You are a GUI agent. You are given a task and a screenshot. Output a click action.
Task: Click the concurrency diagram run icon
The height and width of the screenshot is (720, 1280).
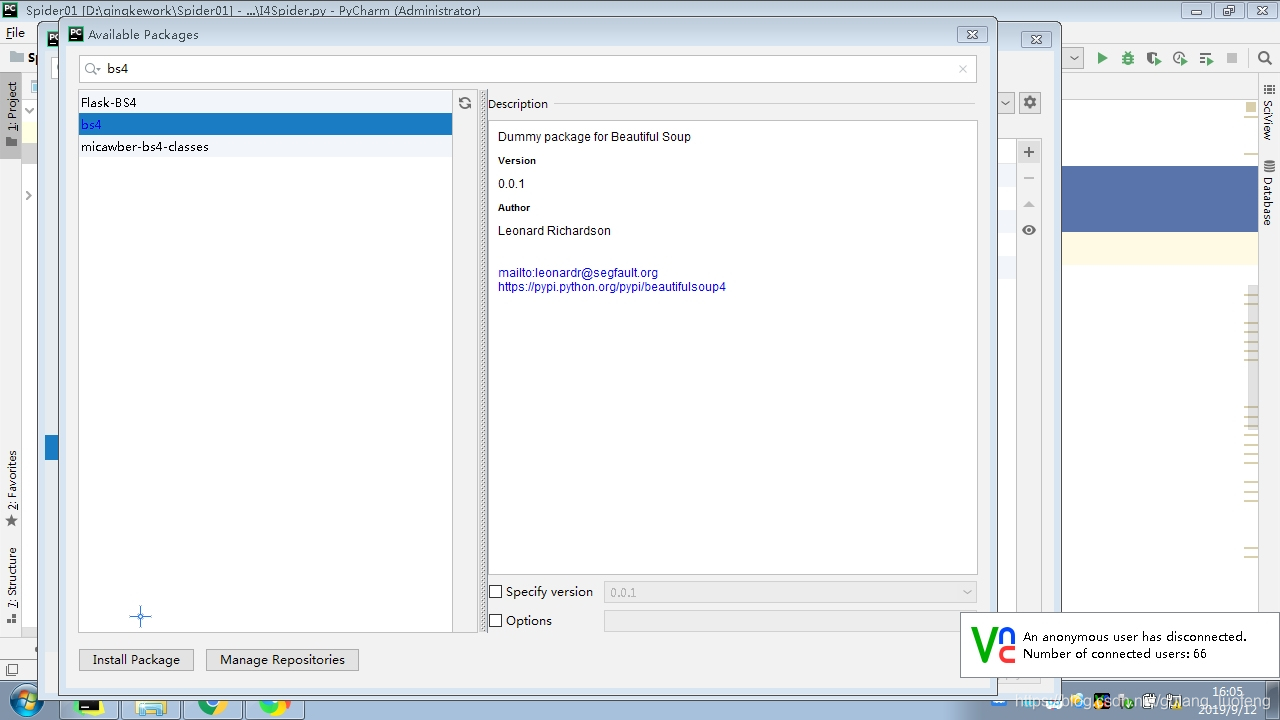point(1206,59)
